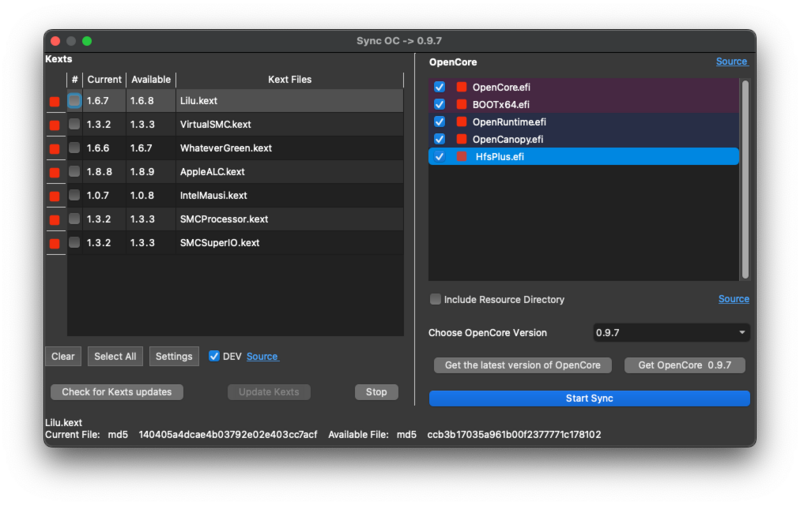Image resolution: width=800 pixels, height=505 pixels.
Task: Check the VirtualSMC.kext row checkbox
Action: (74, 124)
